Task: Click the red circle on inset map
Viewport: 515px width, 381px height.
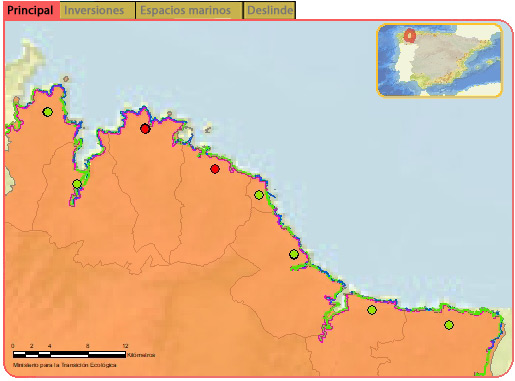Action: click(410, 35)
